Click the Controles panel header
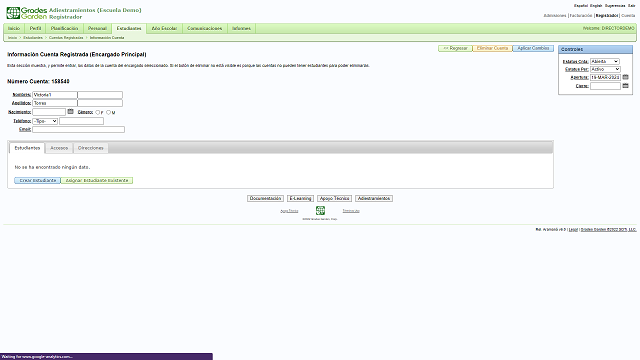Viewport: 640px width, 360px height. pos(595,49)
